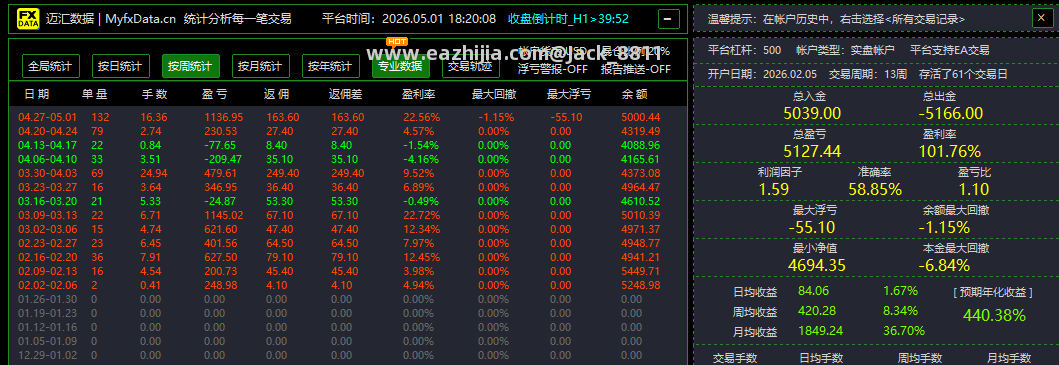Click the FX DATA logo icon
Screen dimensions: 1059x365
point(28,19)
